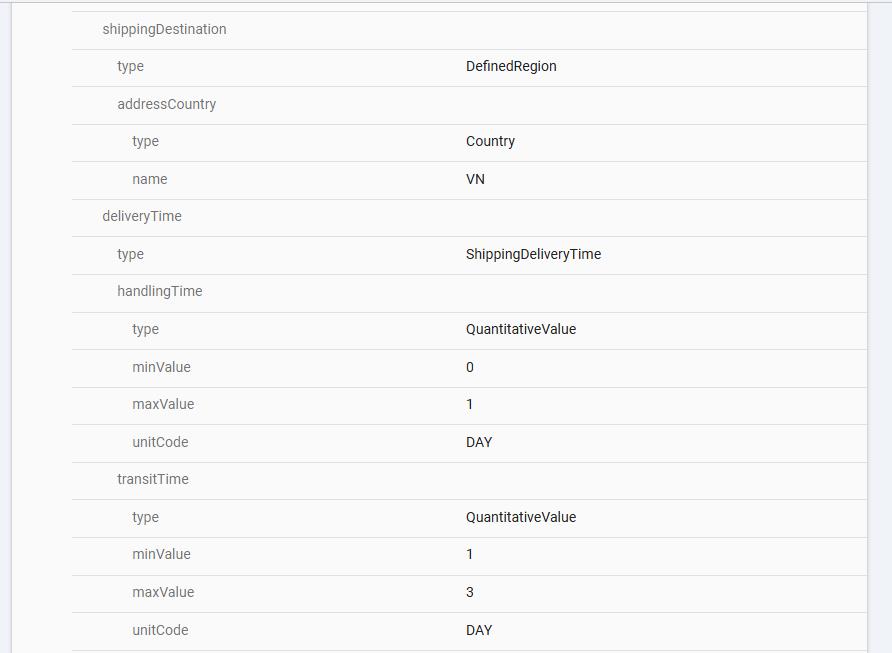Select handlingTime minValue of 0
The image size is (892, 653).
470,367
